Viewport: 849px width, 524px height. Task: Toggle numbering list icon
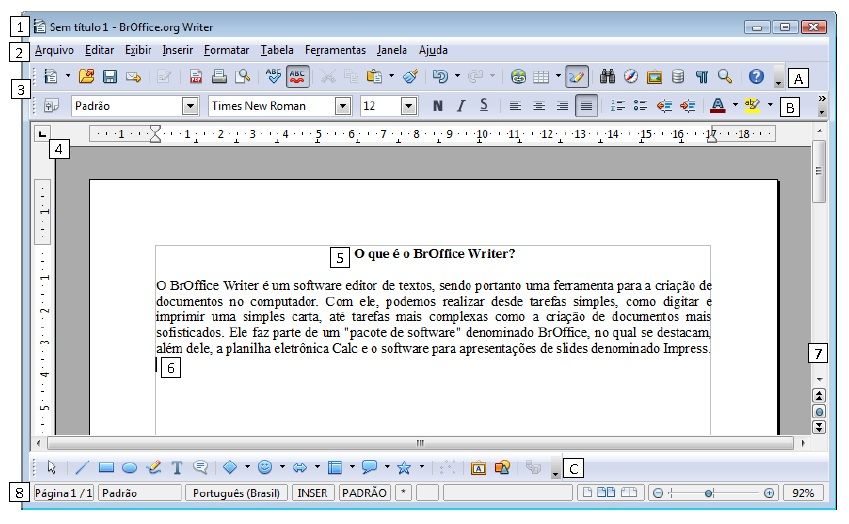pos(617,106)
